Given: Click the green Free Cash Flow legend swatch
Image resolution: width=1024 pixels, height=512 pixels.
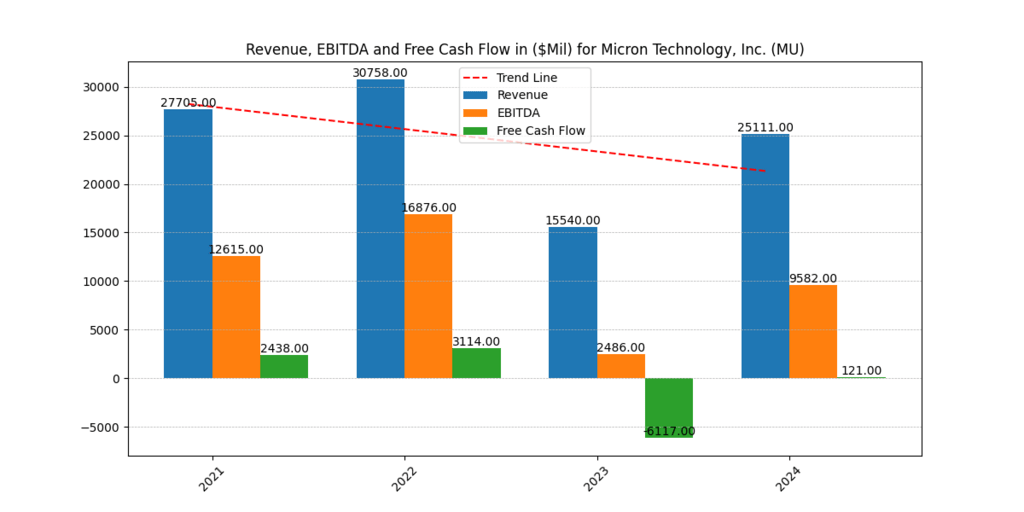Looking at the screenshot, I should click(477, 131).
